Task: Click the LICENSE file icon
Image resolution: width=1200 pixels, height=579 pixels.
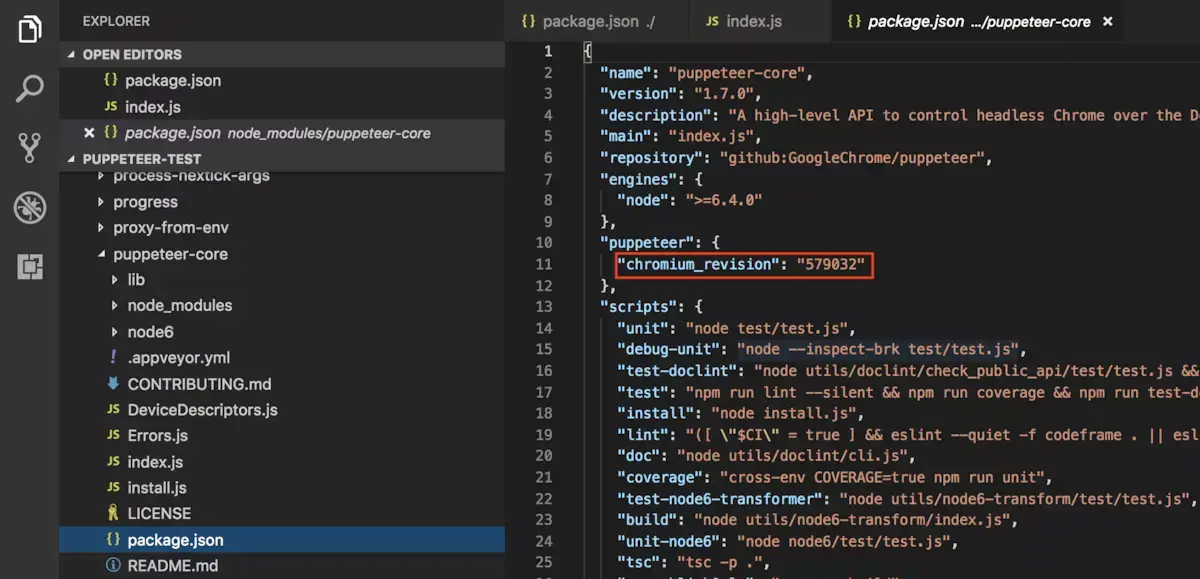Action: 113,513
